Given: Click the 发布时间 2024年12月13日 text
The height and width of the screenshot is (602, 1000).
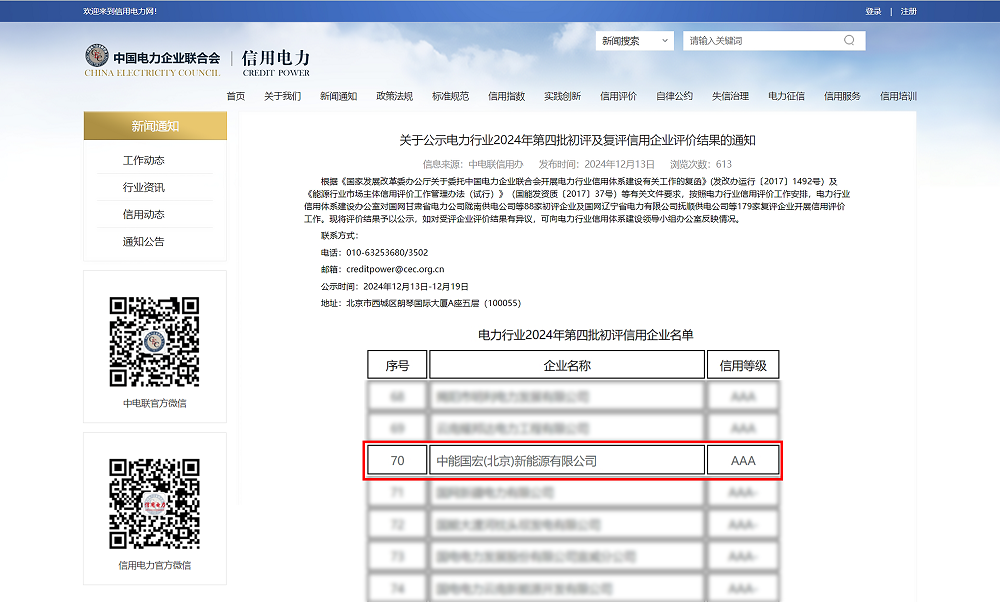Looking at the screenshot, I should (x=596, y=165).
